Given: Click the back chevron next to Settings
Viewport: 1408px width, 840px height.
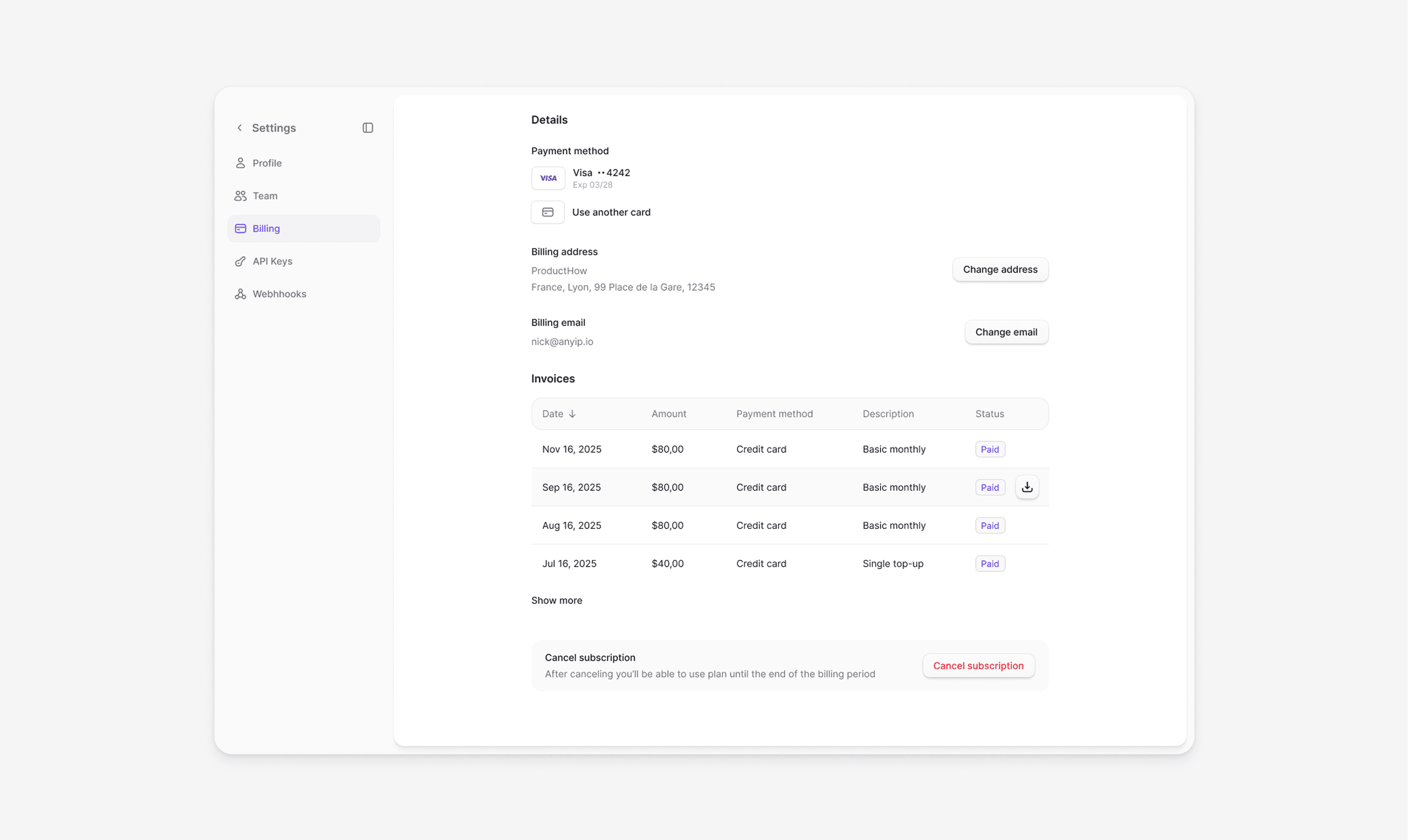Looking at the screenshot, I should tap(239, 128).
